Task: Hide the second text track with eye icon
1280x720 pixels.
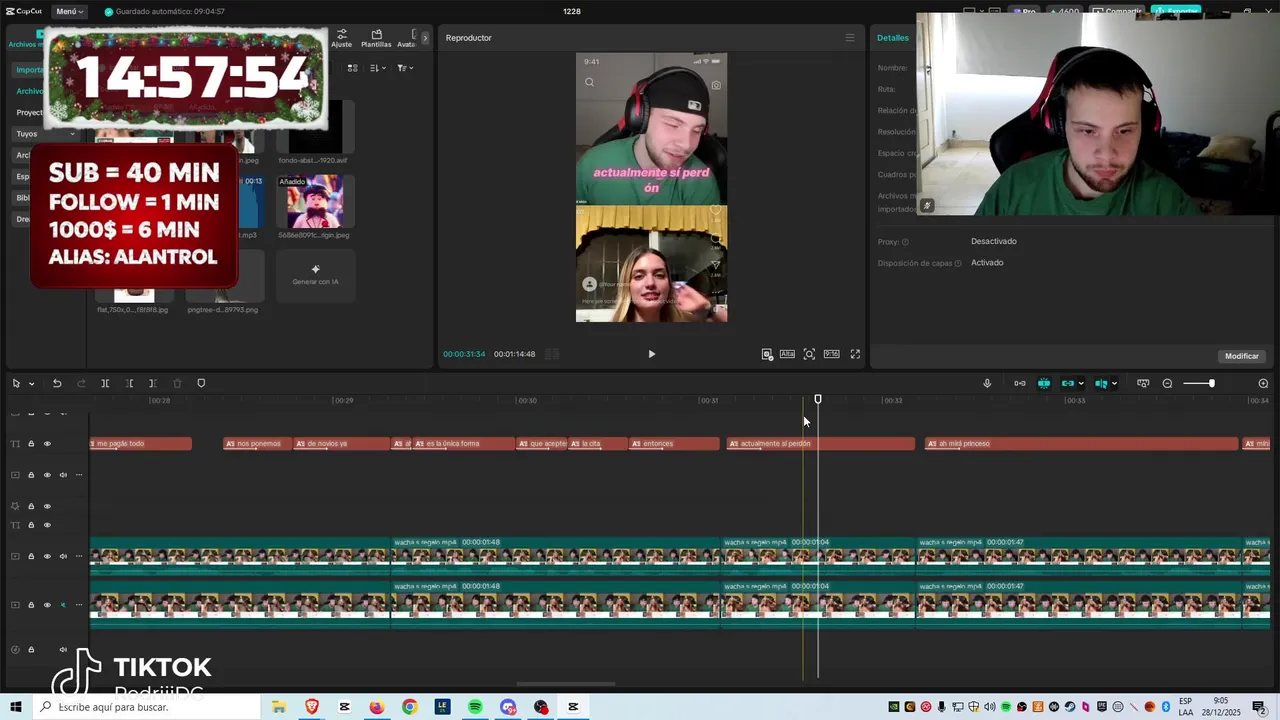Action: 47,525
